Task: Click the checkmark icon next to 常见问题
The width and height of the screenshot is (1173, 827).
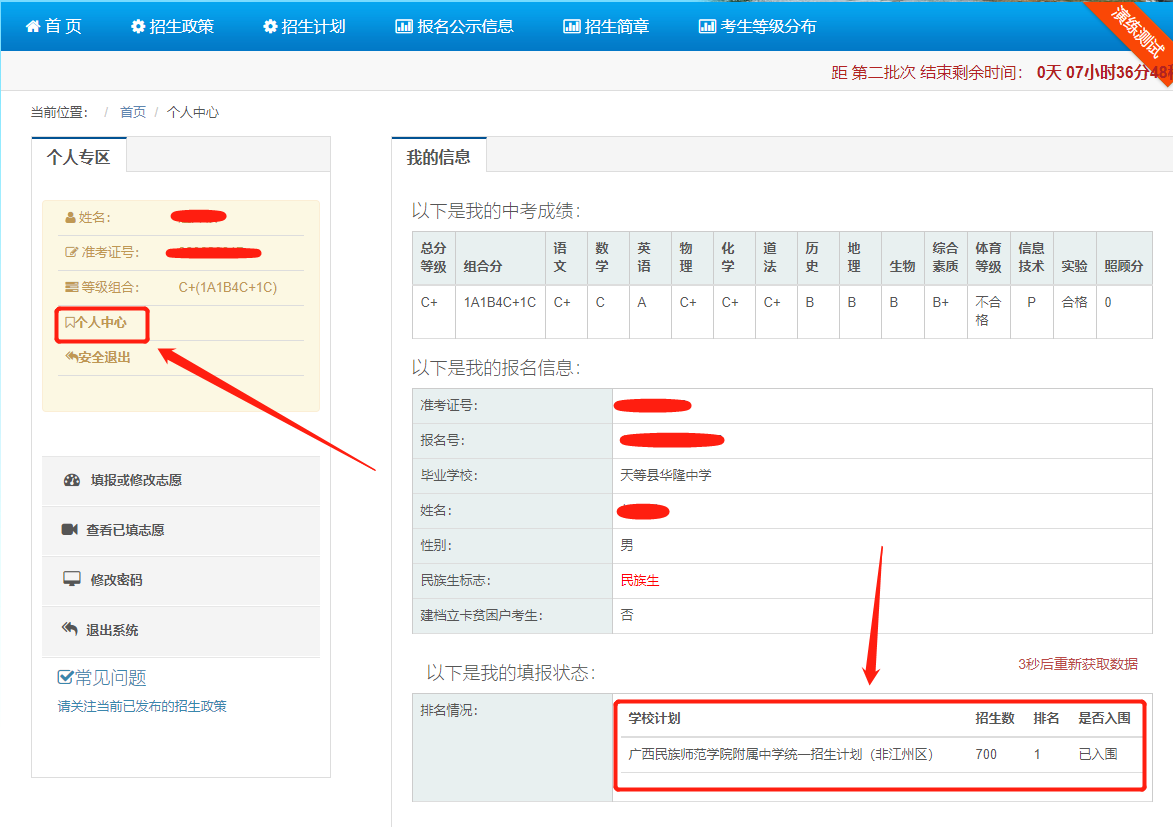Action: pyautogui.click(x=66, y=678)
